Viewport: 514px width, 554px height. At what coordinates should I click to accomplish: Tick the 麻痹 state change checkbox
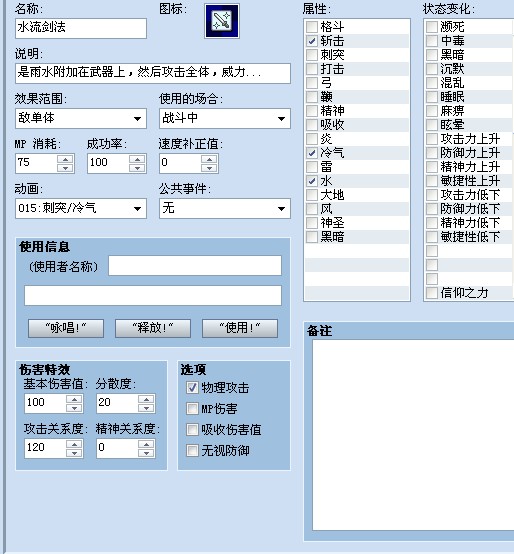click(432, 111)
